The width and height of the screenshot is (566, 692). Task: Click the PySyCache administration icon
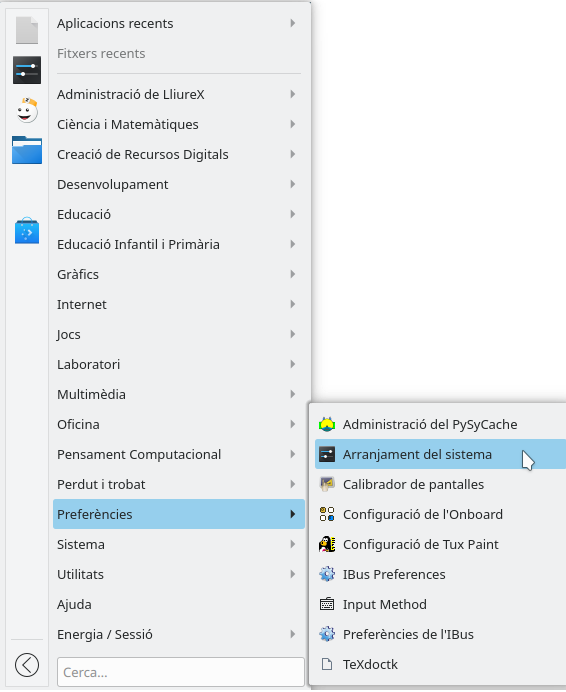[x=327, y=424]
